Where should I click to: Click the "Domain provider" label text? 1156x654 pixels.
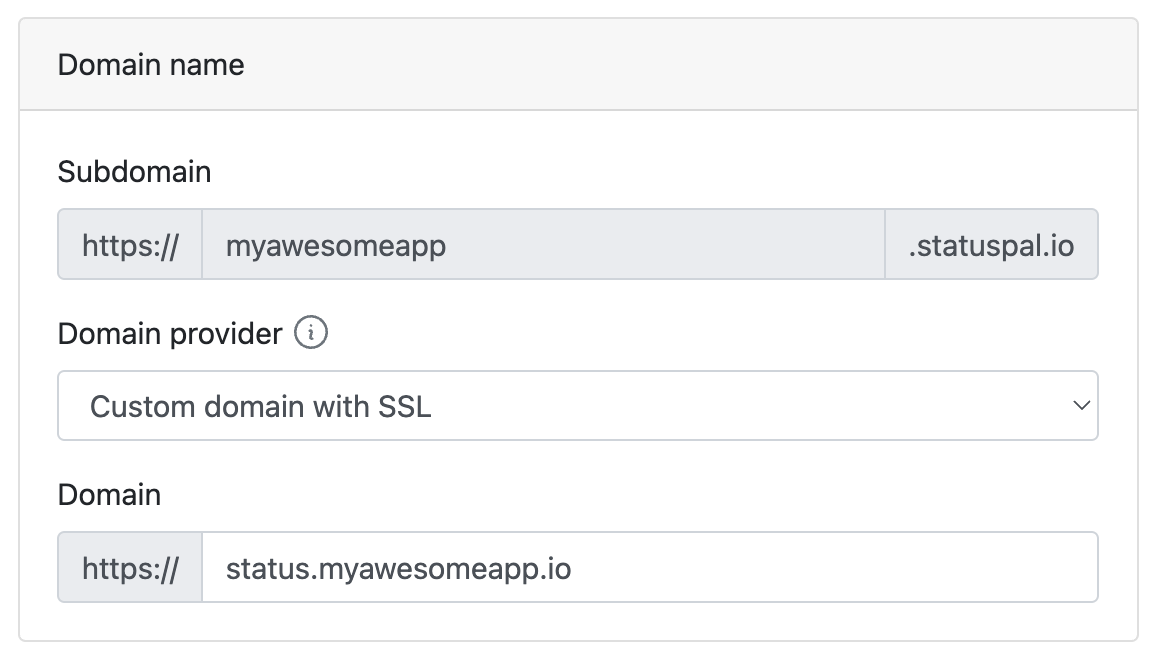170,333
